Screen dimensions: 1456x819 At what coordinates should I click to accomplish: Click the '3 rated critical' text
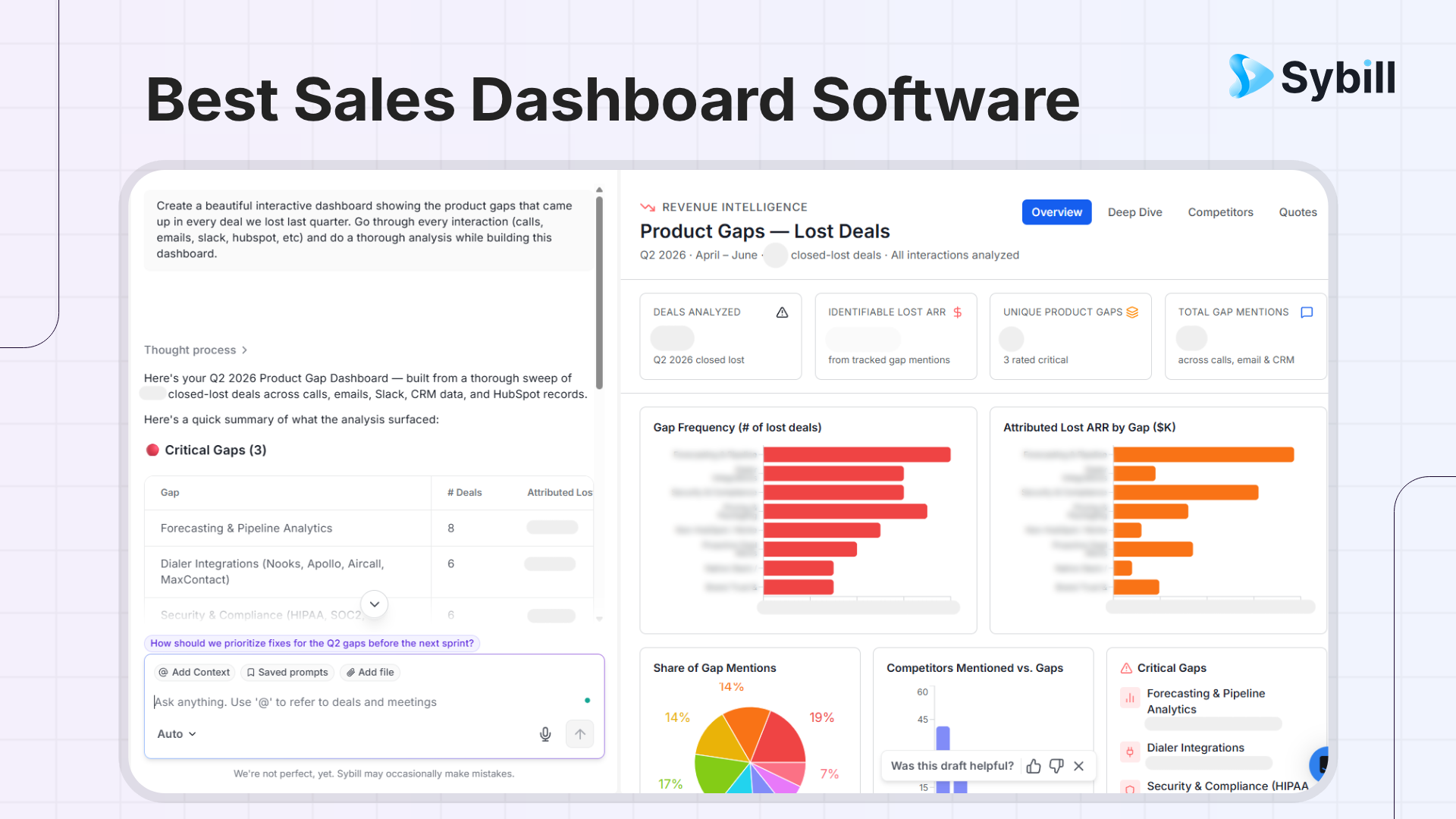(x=1035, y=360)
